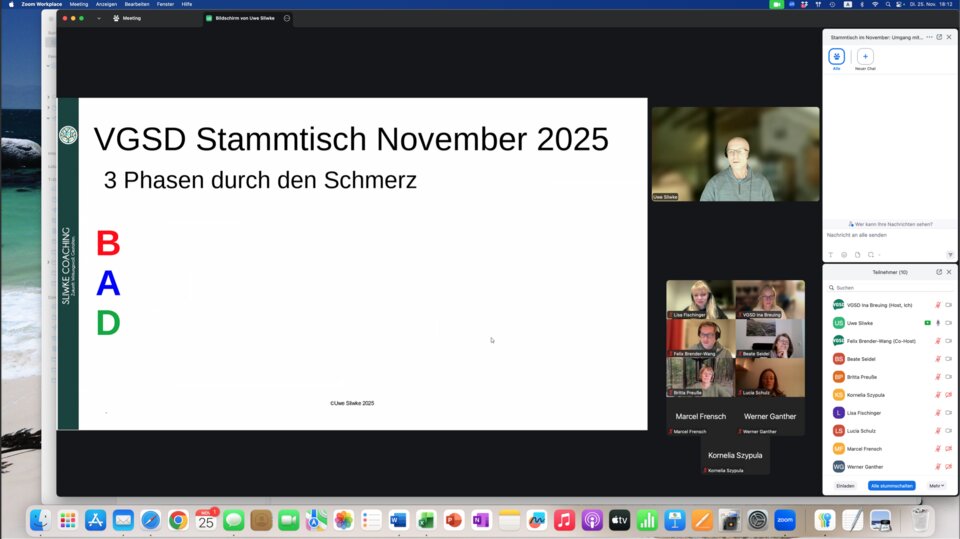The width and height of the screenshot is (960, 539).
Task: Select Kornelia Szypula's video tile
Action: click(735, 456)
